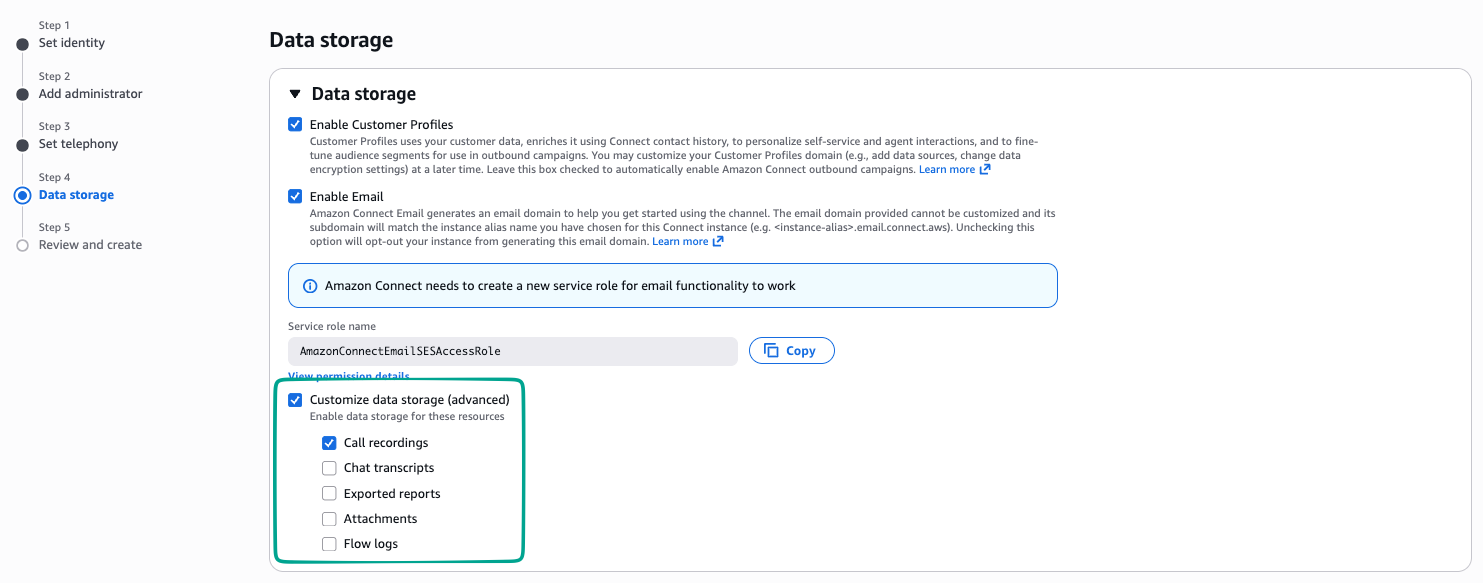The height and width of the screenshot is (583, 1483).
Task: Click 'Enable data storage for these resources' text
Action: [407, 416]
